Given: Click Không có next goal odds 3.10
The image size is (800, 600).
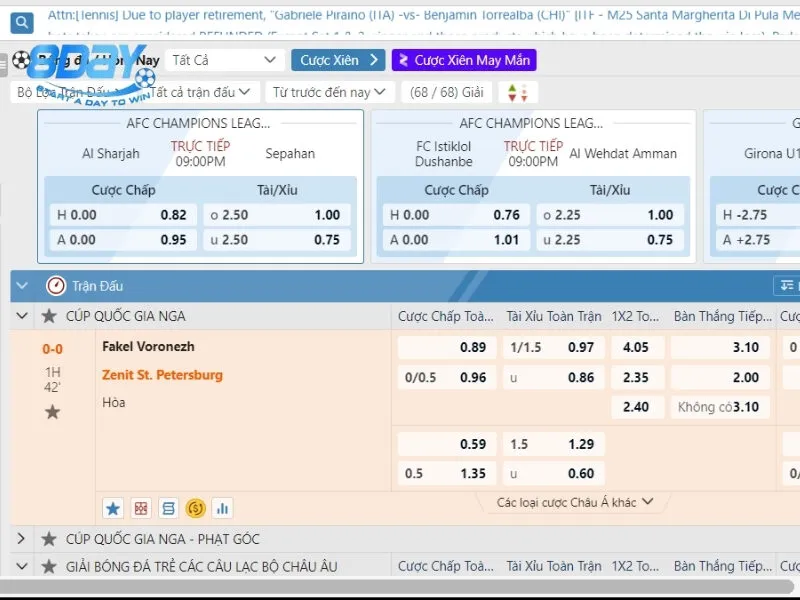Looking at the screenshot, I should pyautogui.click(x=720, y=407).
